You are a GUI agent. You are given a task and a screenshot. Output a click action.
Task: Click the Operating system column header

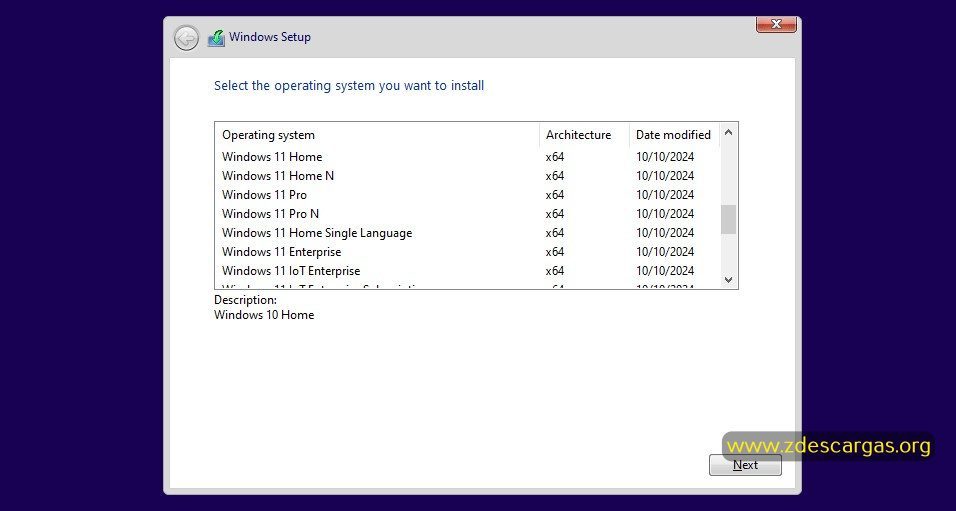click(x=377, y=135)
